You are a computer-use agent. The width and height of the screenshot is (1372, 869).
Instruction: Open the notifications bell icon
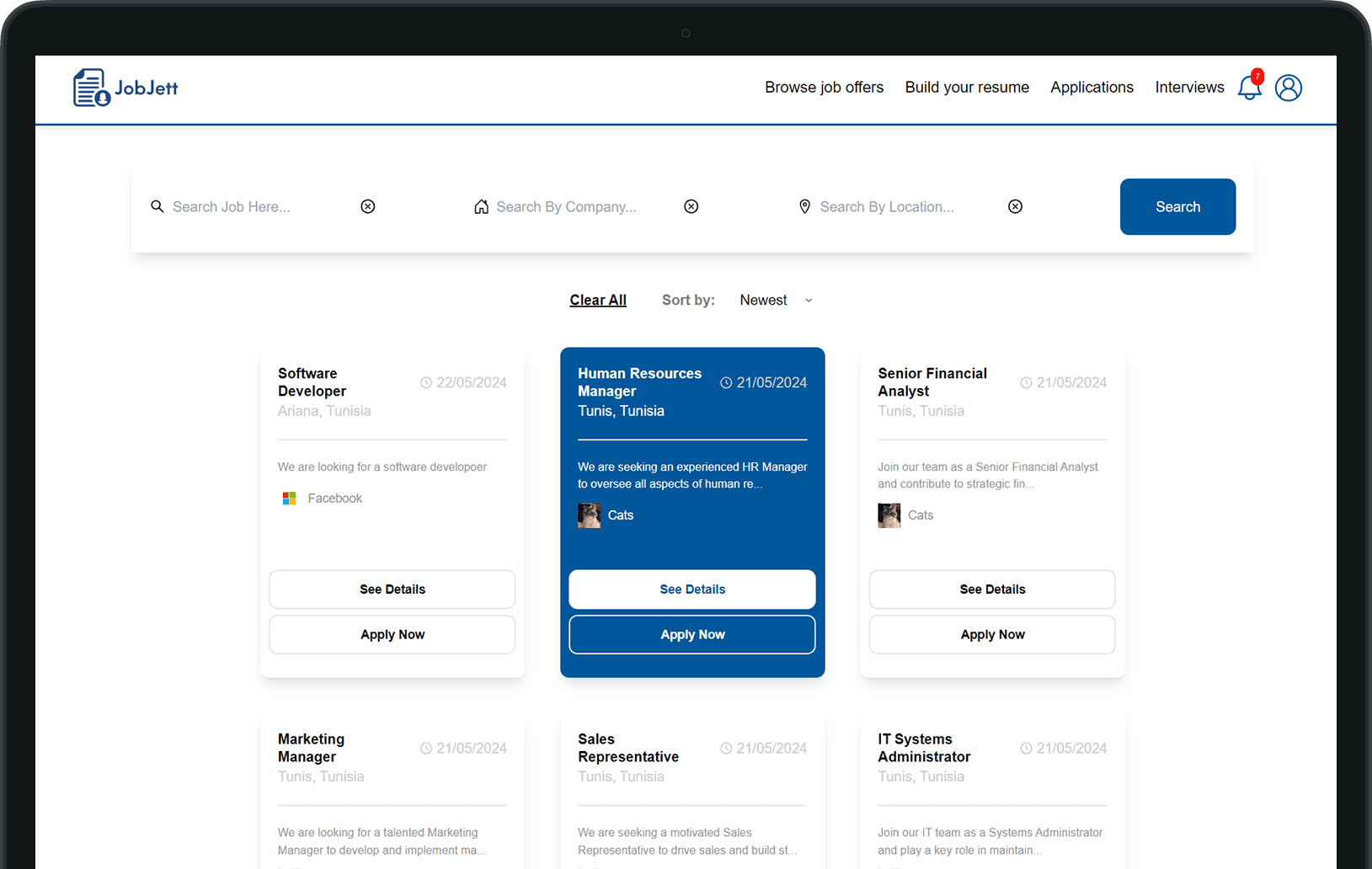(1249, 88)
